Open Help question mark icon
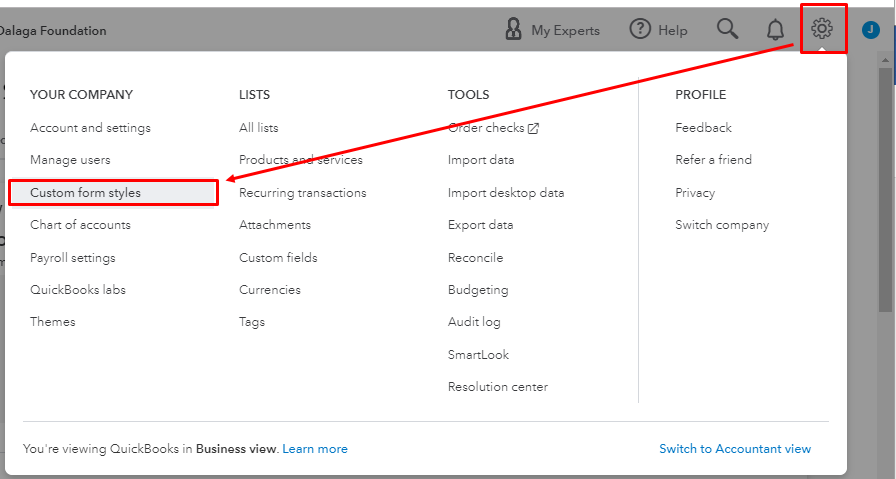The width and height of the screenshot is (896, 479). [x=640, y=30]
